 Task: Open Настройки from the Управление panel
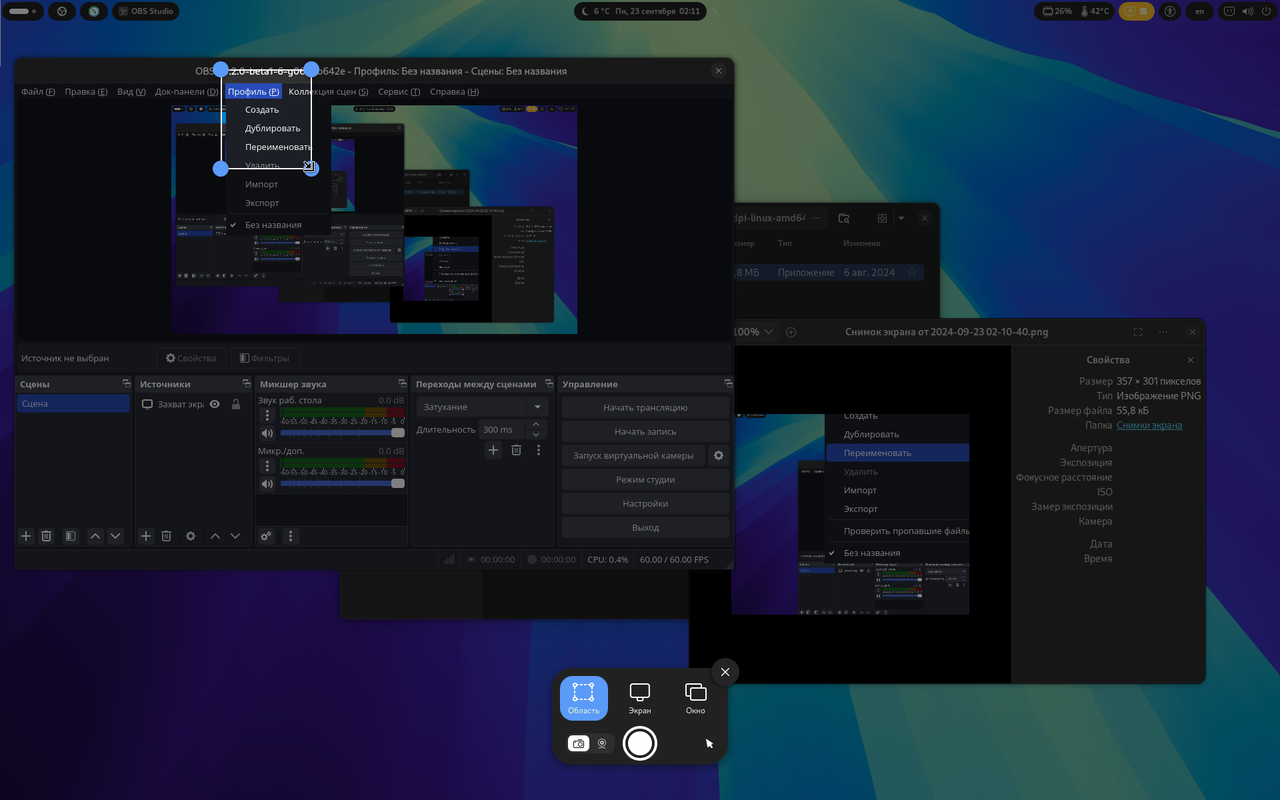[645, 503]
